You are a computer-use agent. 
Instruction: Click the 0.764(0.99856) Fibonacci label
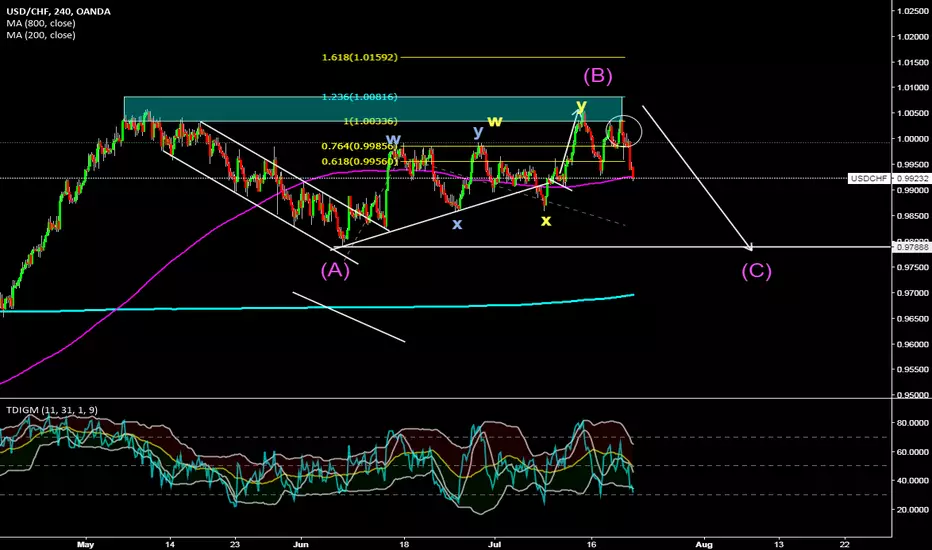360,146
